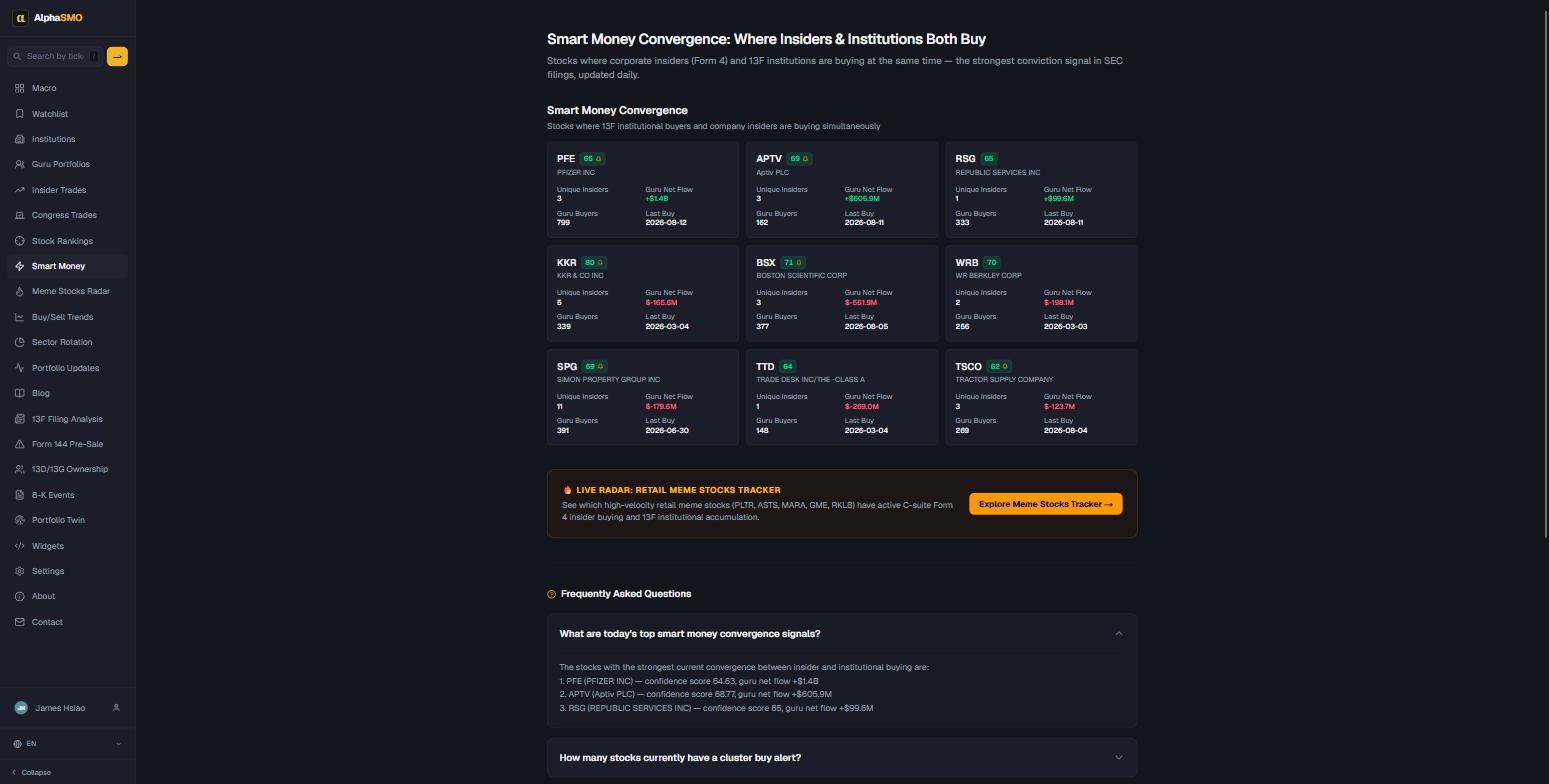Click the Guru Portfolios people icon
This screenshot has height=784, width=1549.
tap(19, 164)
